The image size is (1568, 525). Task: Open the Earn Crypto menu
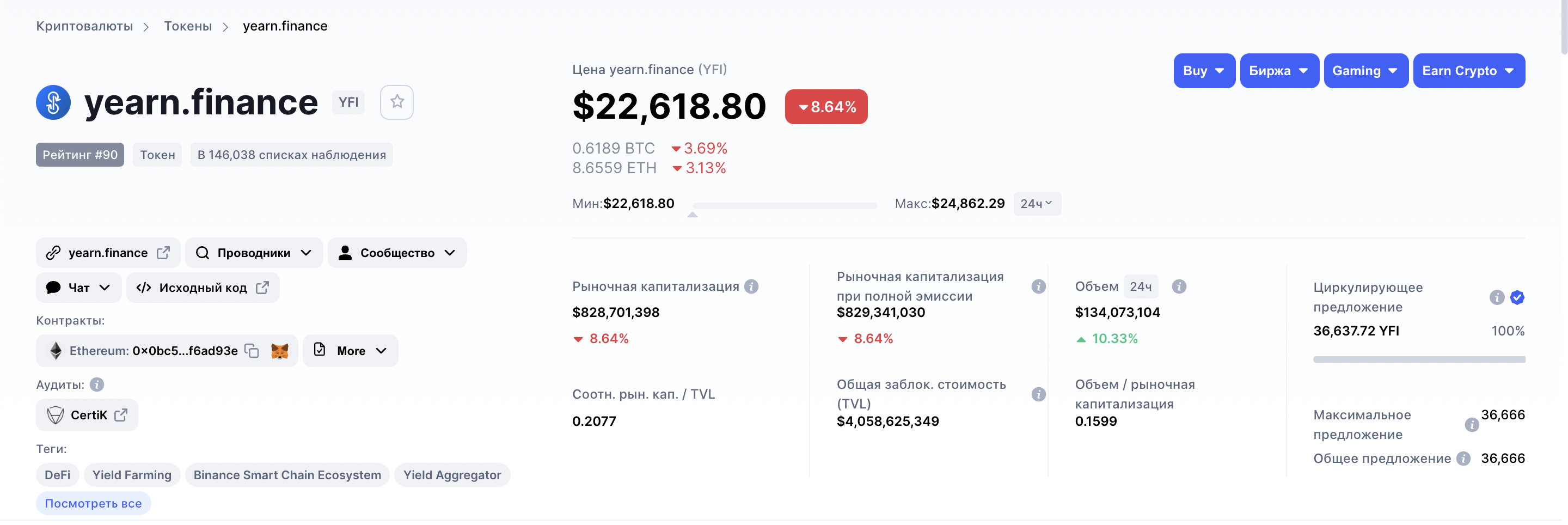[1468, 71]
